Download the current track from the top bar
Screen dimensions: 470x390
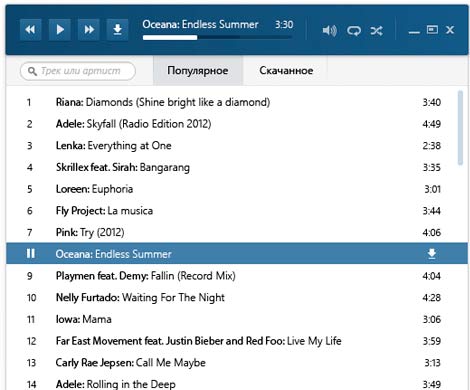(x=117, y=30)
